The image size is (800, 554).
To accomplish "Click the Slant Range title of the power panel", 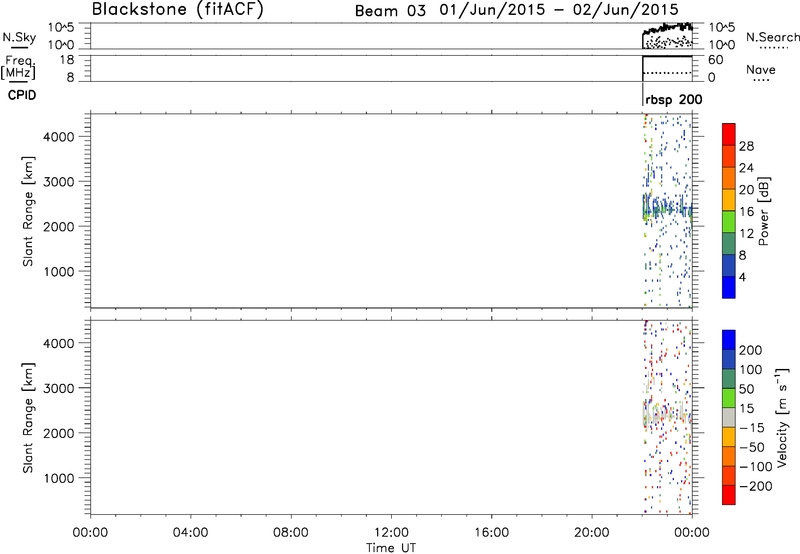I will tap(28, 211).
